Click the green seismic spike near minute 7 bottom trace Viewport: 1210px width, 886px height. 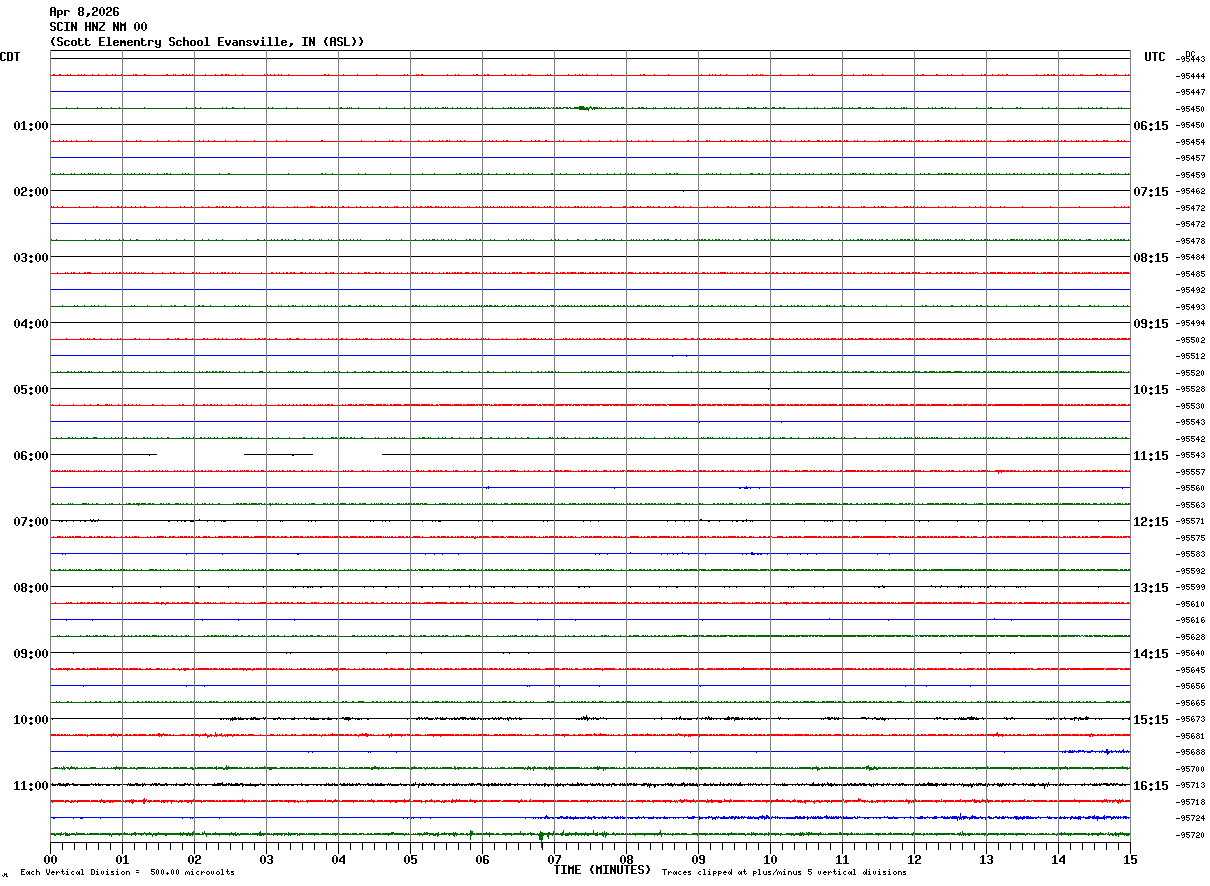click(x=541, y=836)
